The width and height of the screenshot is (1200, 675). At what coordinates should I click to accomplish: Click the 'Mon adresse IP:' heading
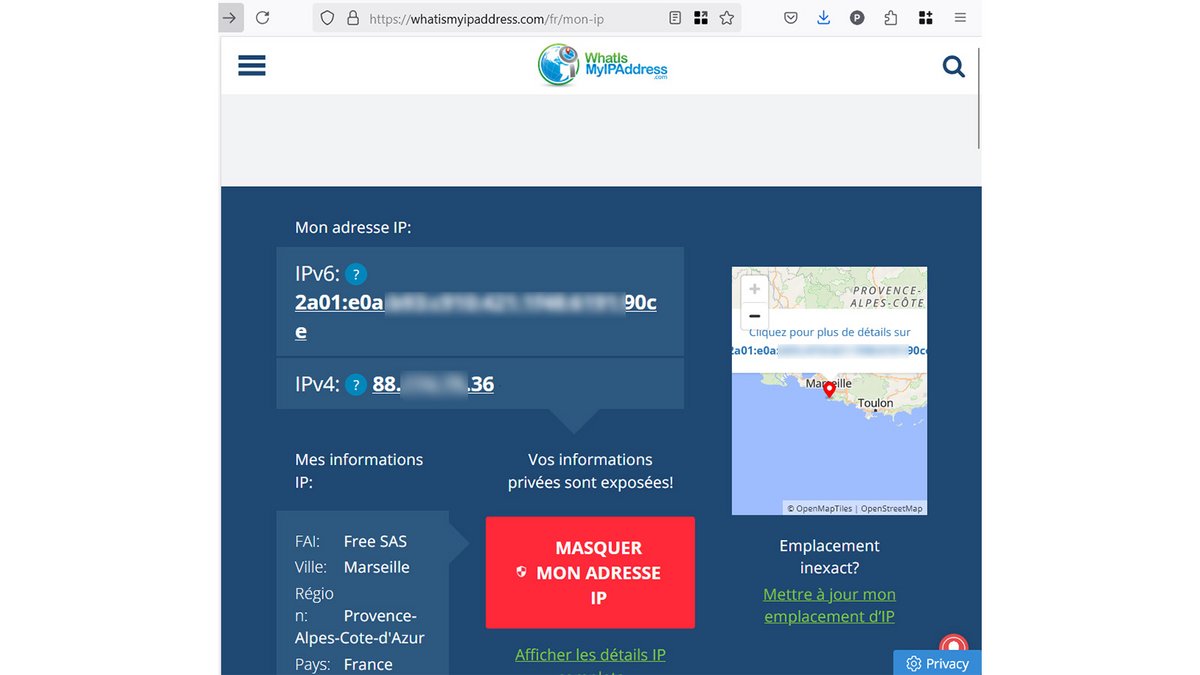pos(353,228)
